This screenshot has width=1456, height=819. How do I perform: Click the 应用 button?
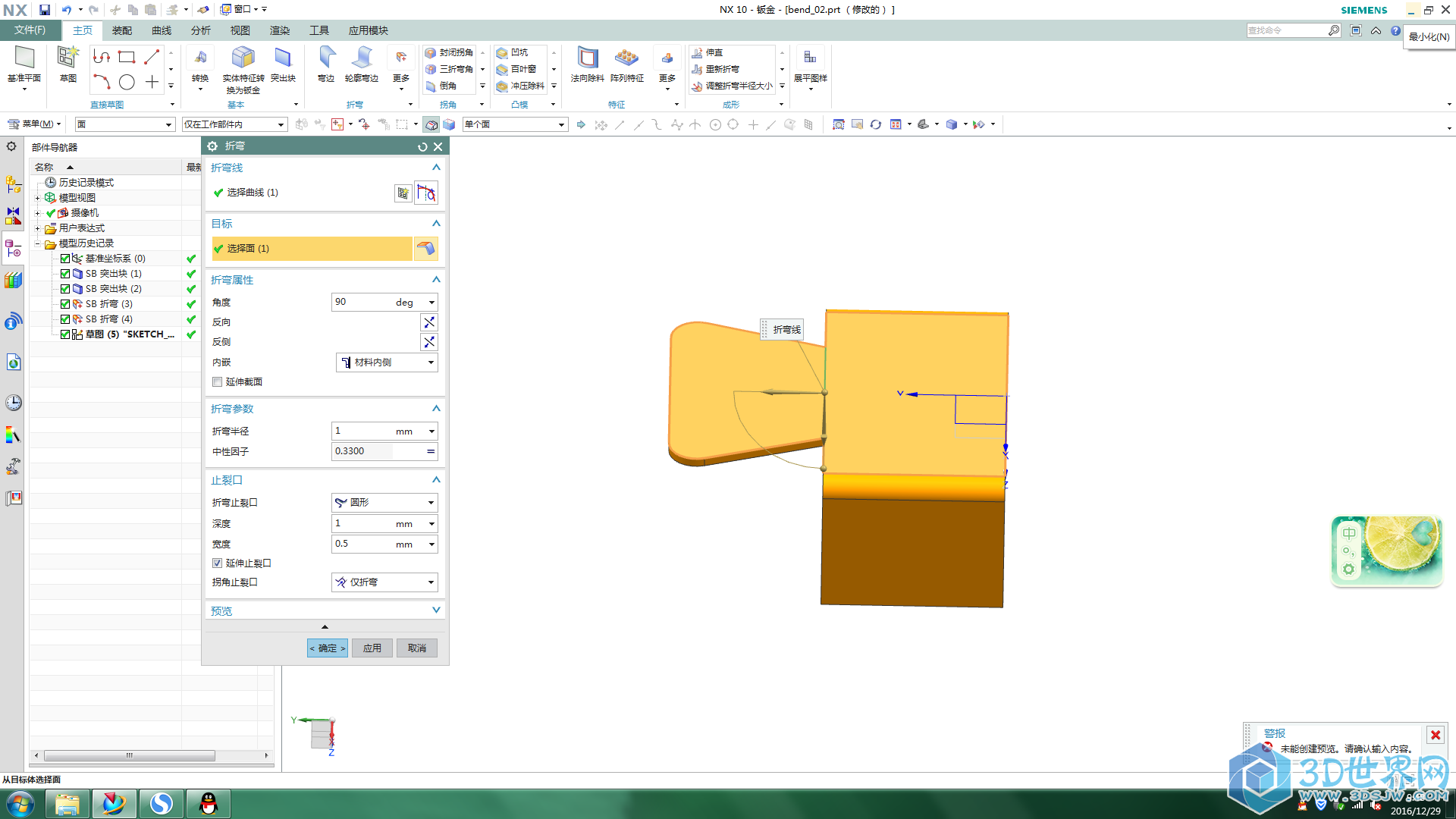(372, 648)
